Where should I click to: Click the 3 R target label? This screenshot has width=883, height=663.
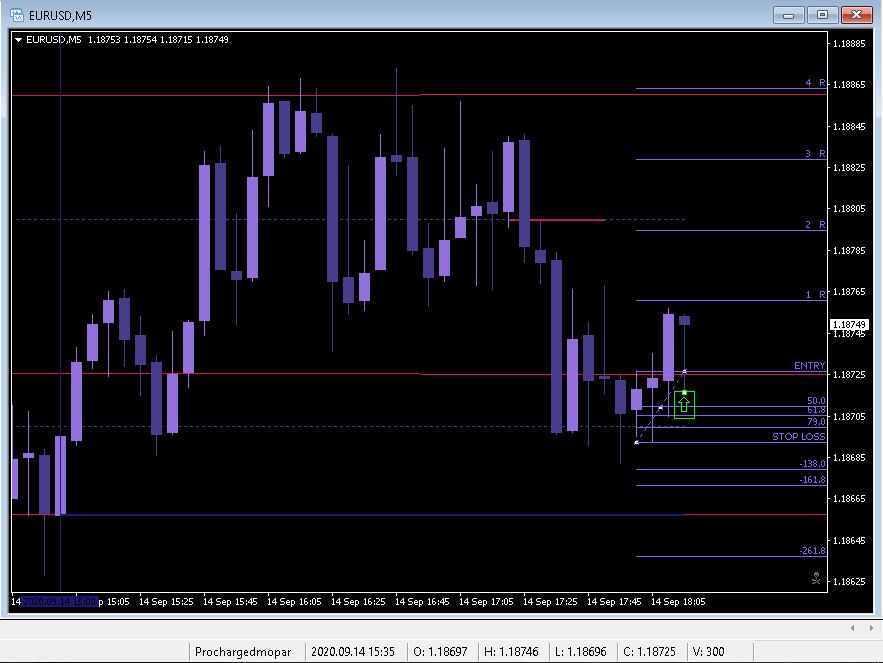[815, 154]
